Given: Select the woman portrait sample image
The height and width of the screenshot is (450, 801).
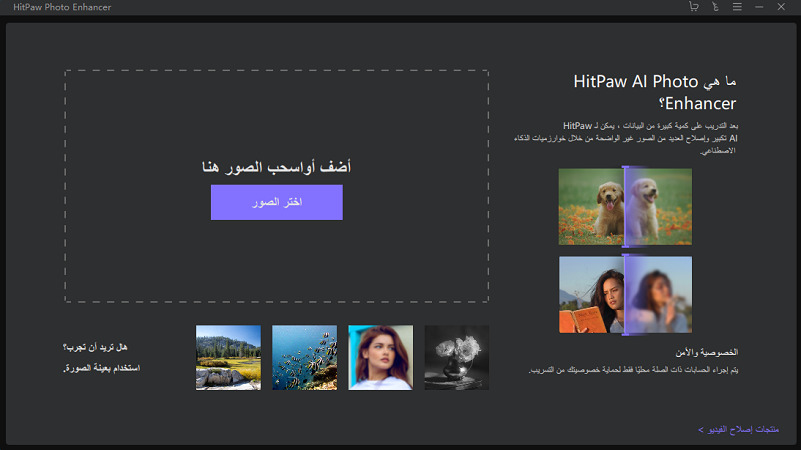Looking at the screenshot, I should [x=381, y=358].
